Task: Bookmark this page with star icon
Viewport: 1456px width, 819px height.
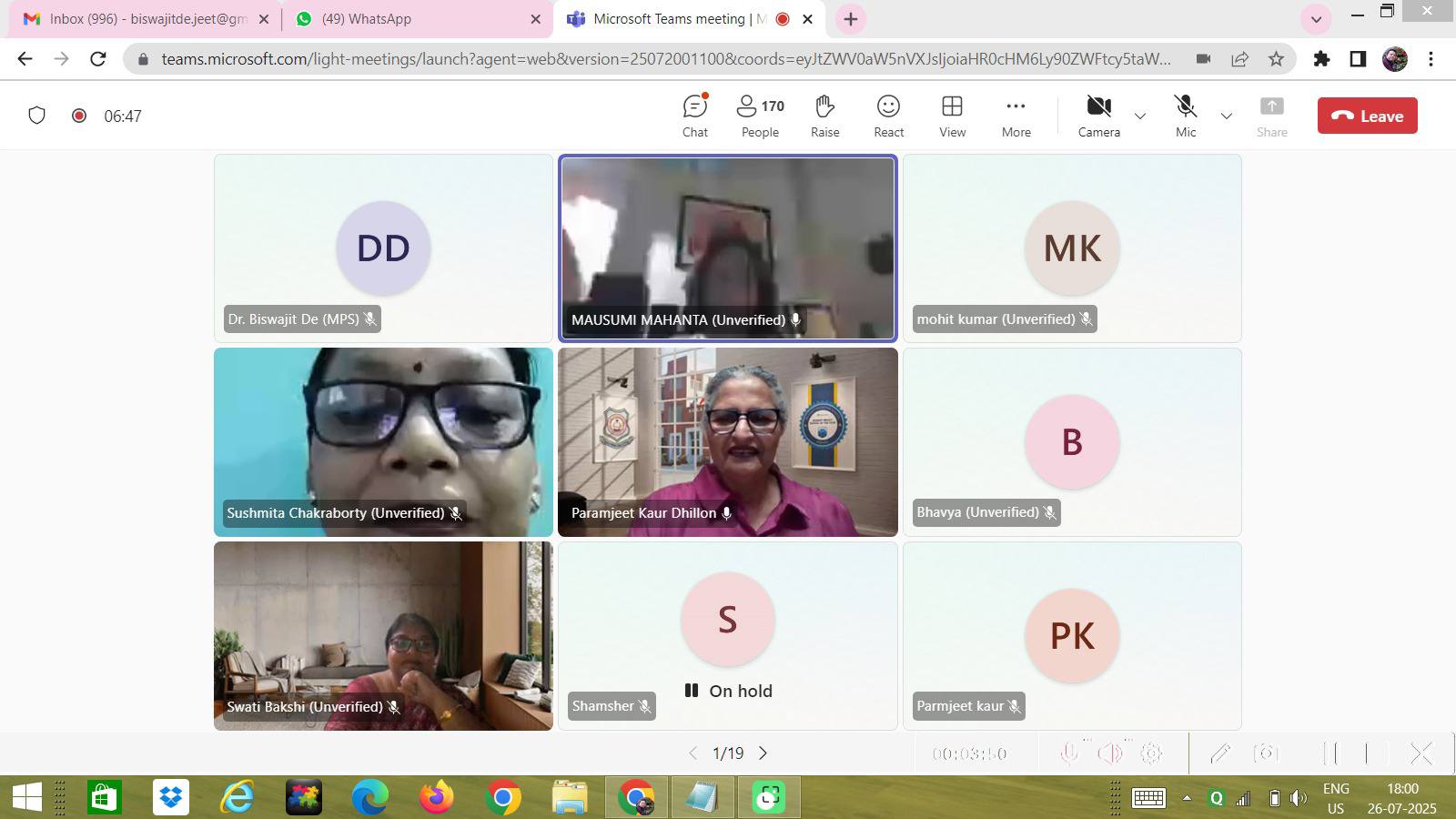Action: [1276, 59]
